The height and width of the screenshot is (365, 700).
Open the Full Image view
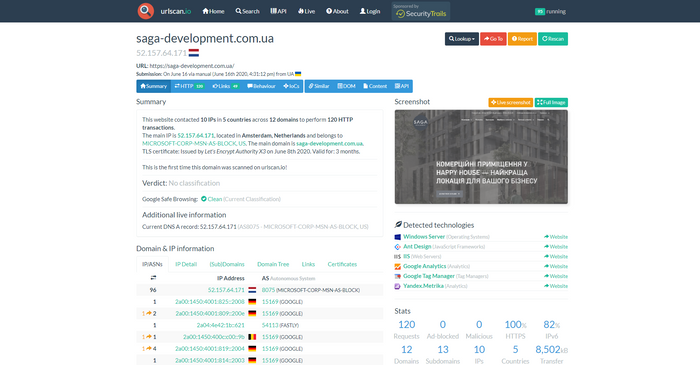[551, 103]
